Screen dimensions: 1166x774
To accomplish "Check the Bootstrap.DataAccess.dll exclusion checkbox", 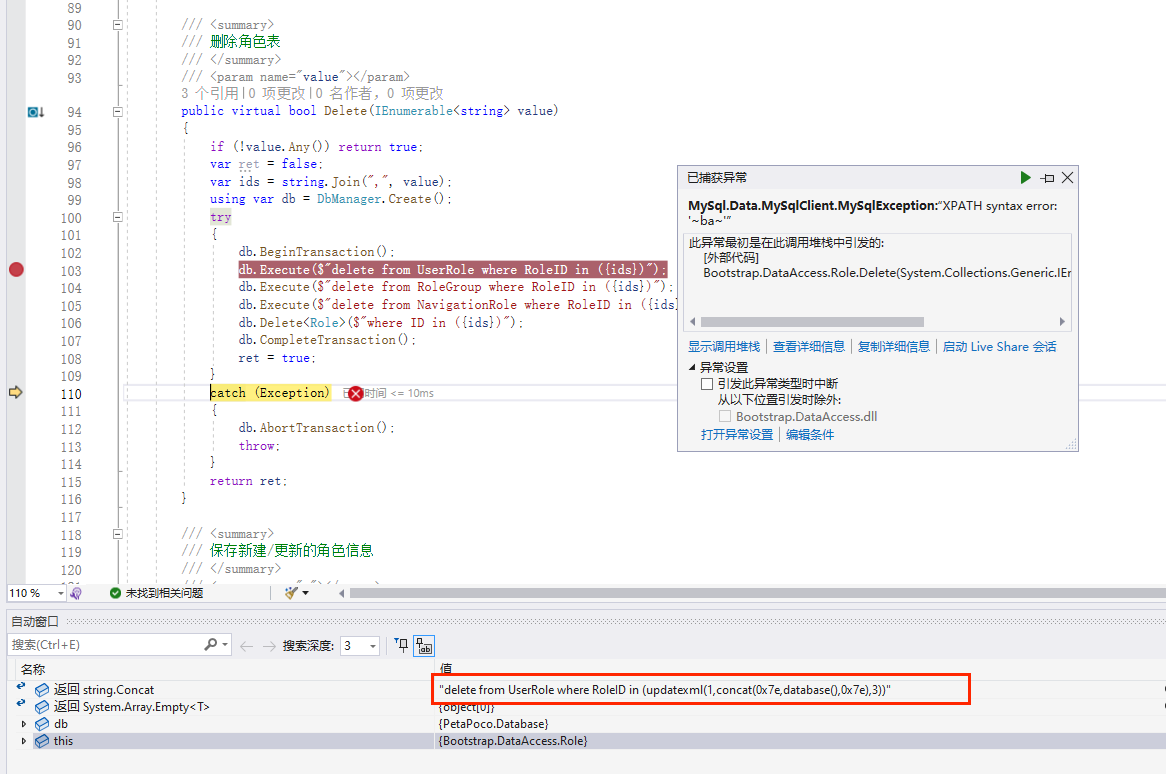I will coord(725,416).
